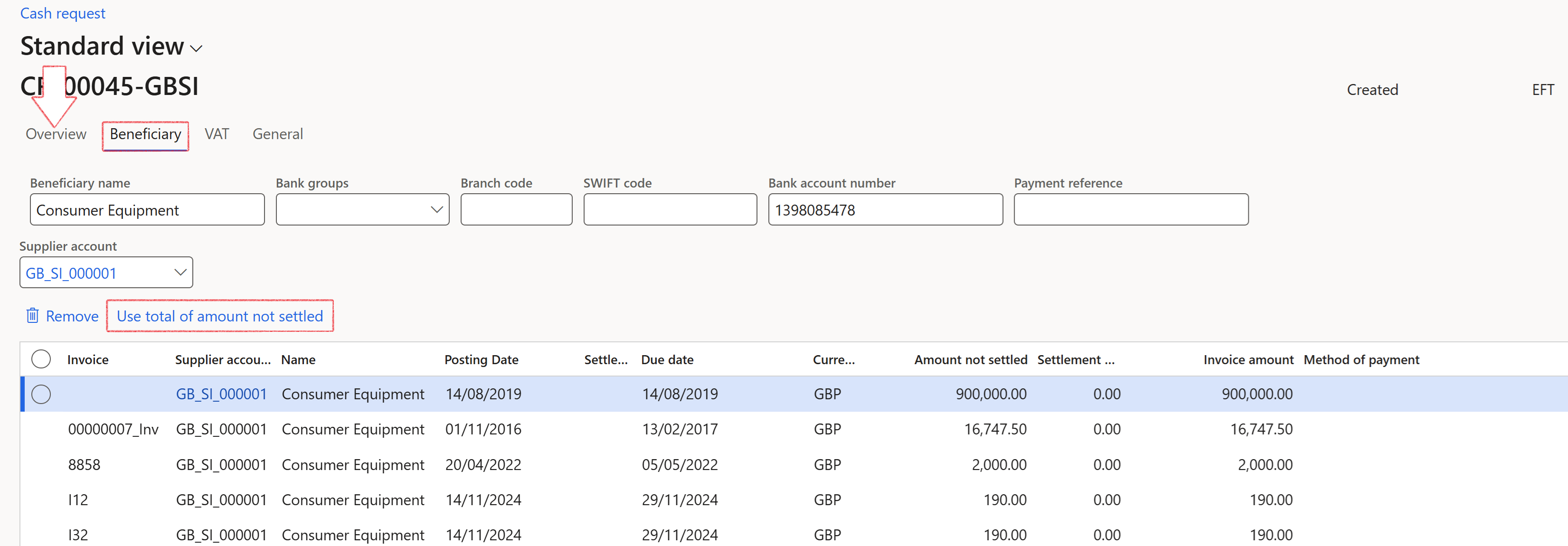1568x546 pixels.
Task: Click the 900,000.00 amount not settled cell
Action: (991, 394)
